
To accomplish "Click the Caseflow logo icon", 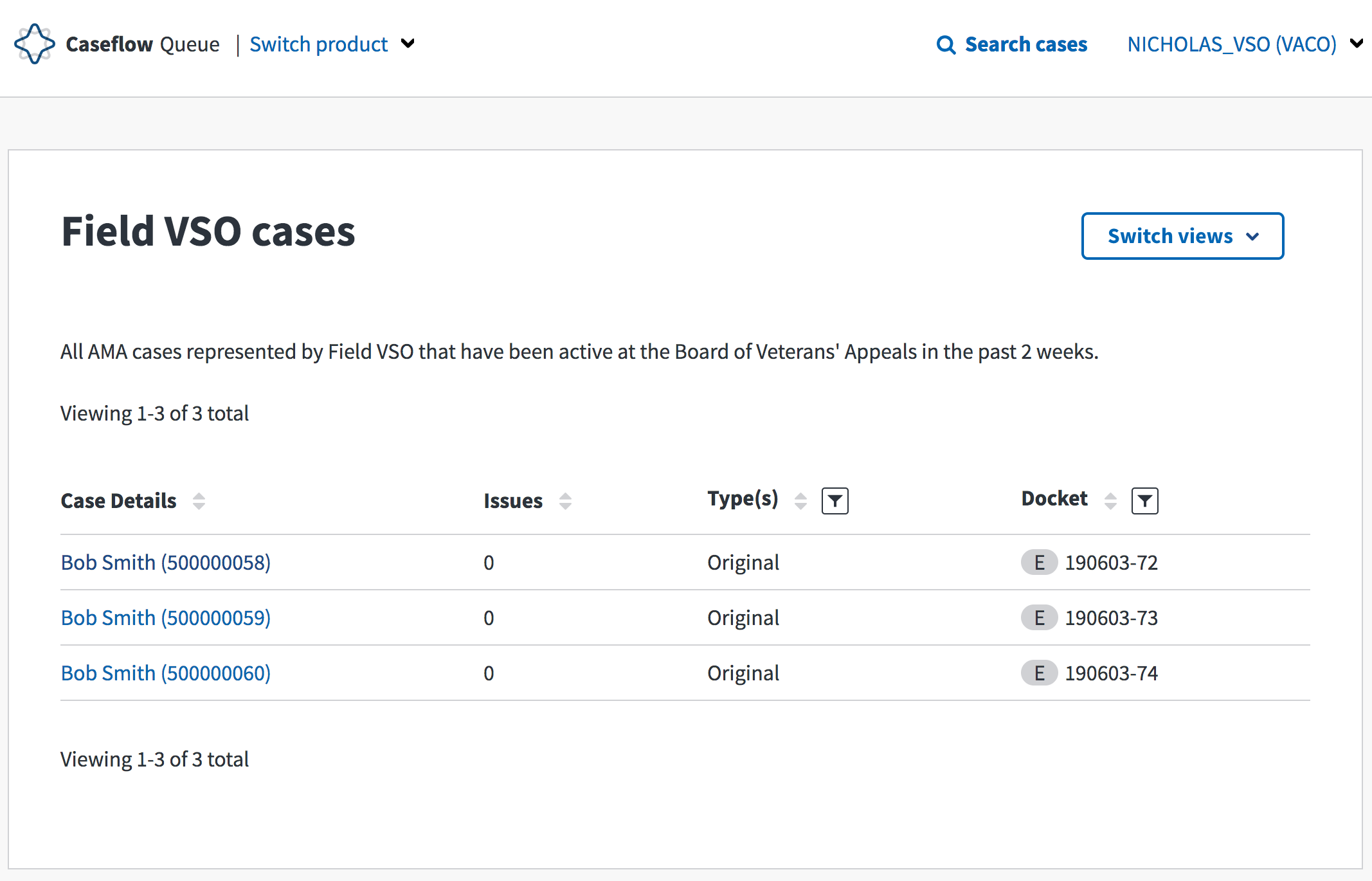I will click(x=35, y=44).
